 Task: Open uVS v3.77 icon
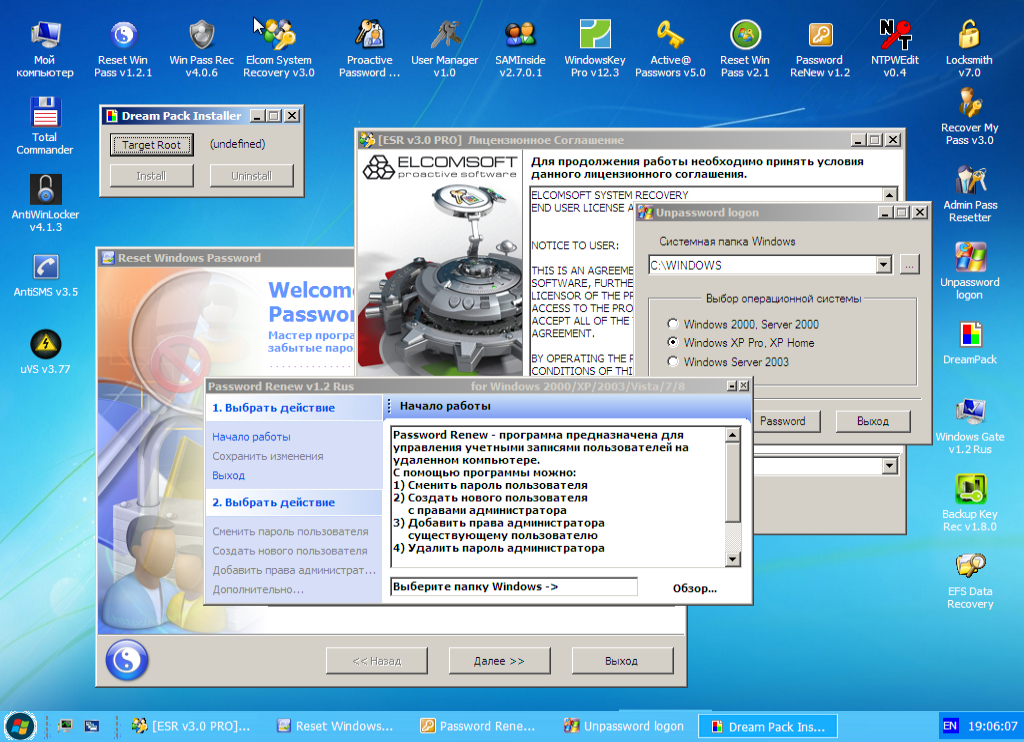click(x=45, y=352)
